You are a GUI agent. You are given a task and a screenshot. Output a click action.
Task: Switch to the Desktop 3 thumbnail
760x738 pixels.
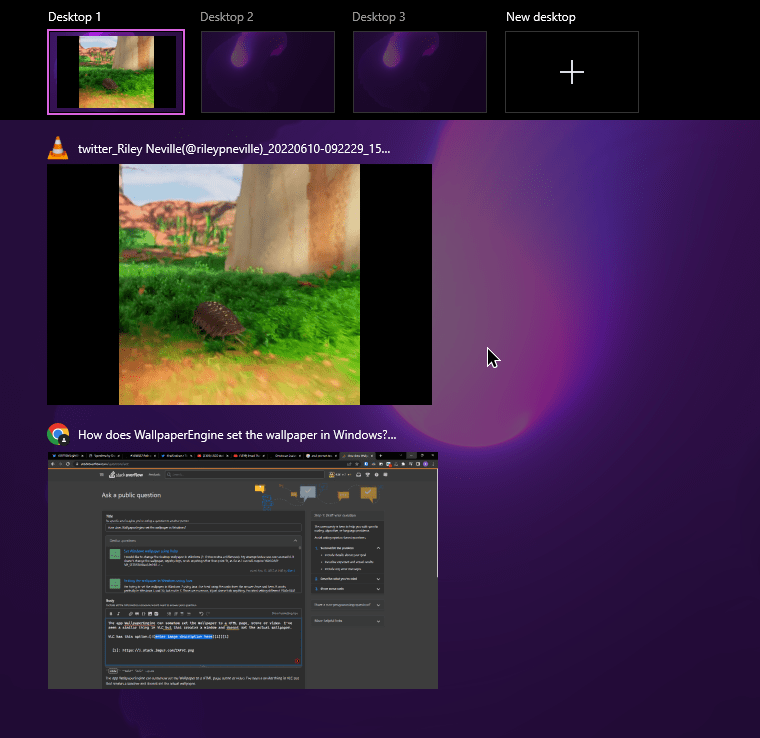pyautogui.click(x=420, y=72)
